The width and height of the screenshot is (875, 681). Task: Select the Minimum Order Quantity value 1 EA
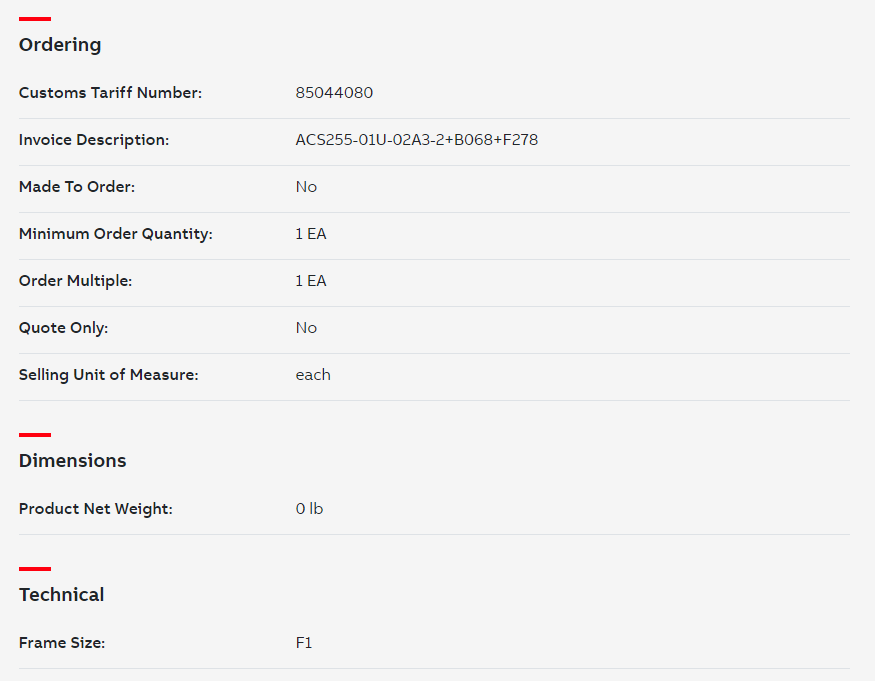pos(310,234)
